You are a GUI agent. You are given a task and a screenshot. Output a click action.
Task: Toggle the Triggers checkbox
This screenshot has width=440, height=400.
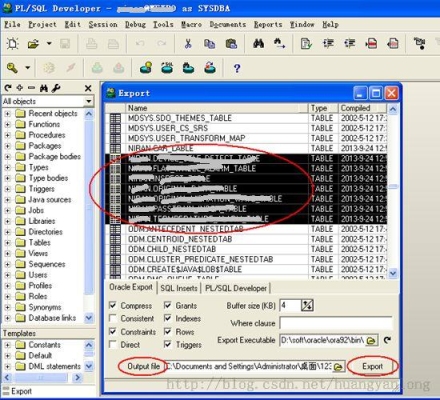pyautogui.click(x=168, y=345)
